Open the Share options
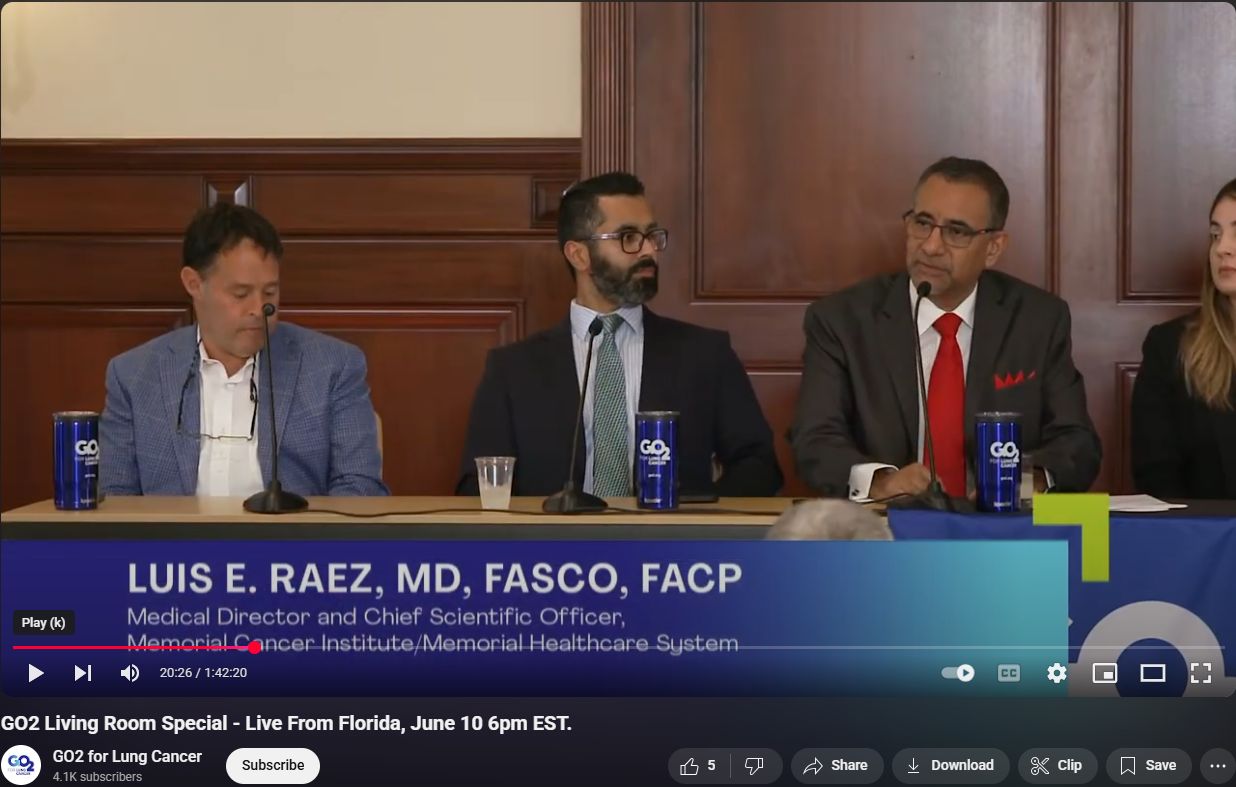1236x787 pixels. click(837, 766)
